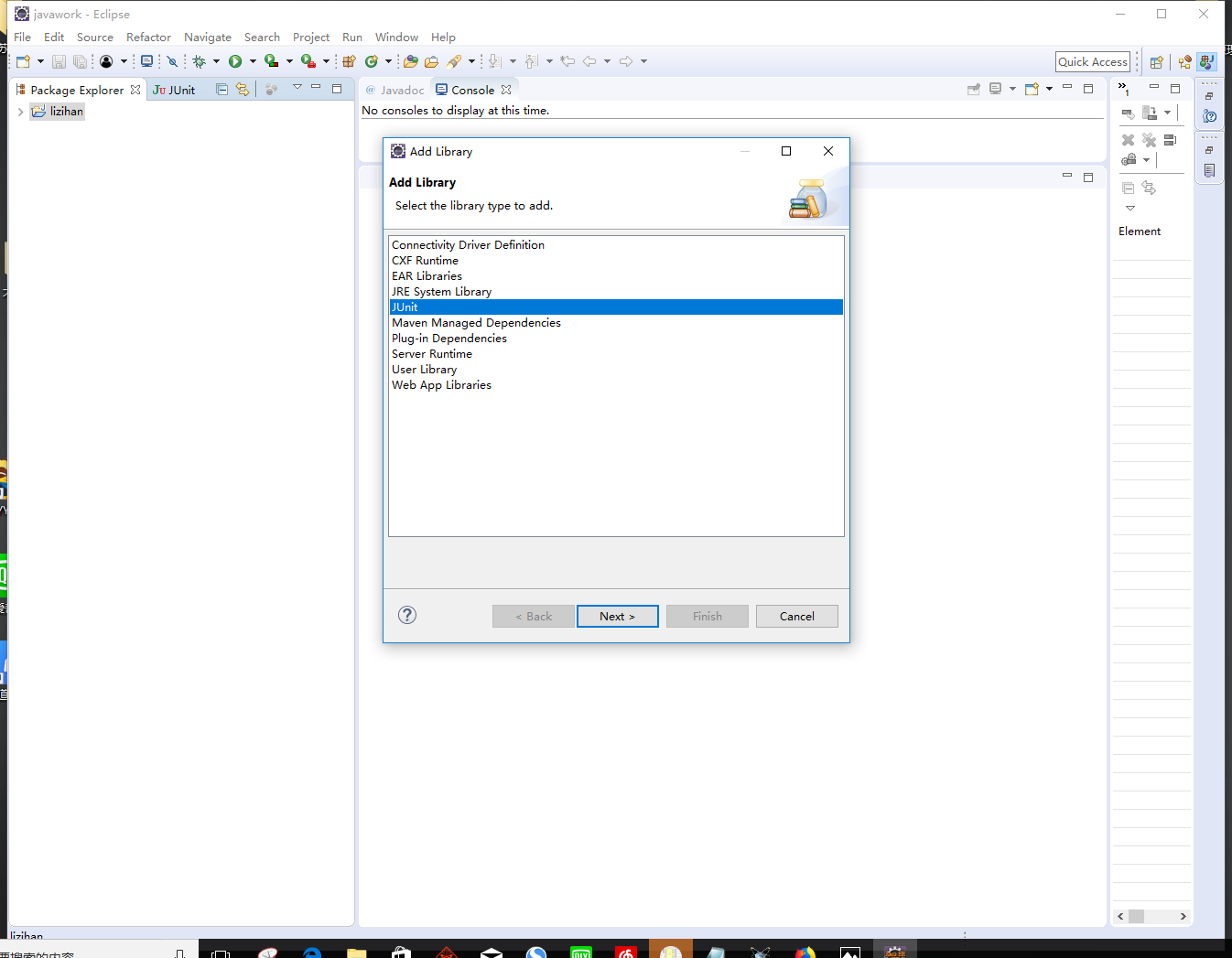Select Plug-in Dependencies in library list

point(616,339)
